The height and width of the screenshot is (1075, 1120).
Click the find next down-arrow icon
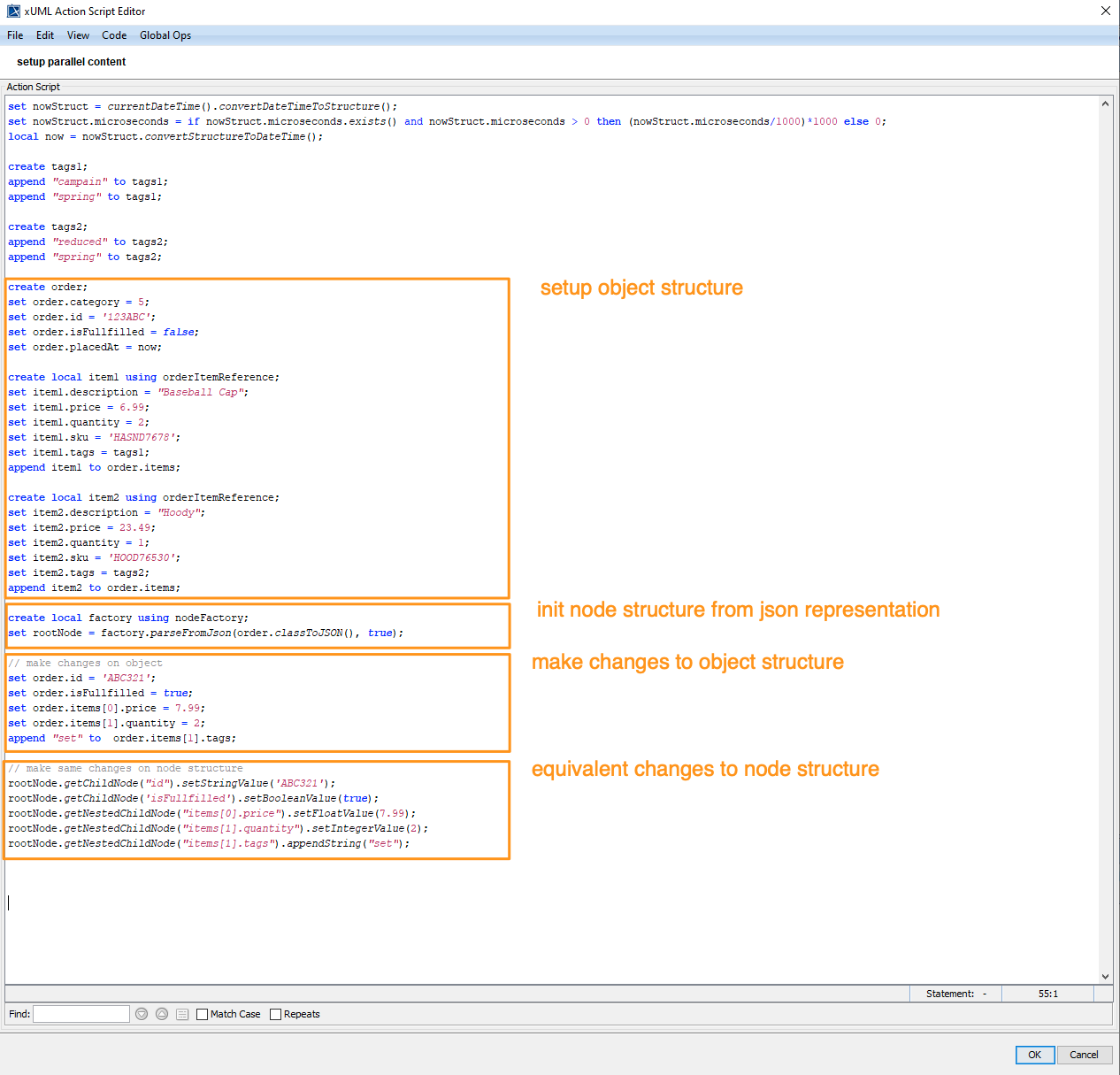point(142,1014)
